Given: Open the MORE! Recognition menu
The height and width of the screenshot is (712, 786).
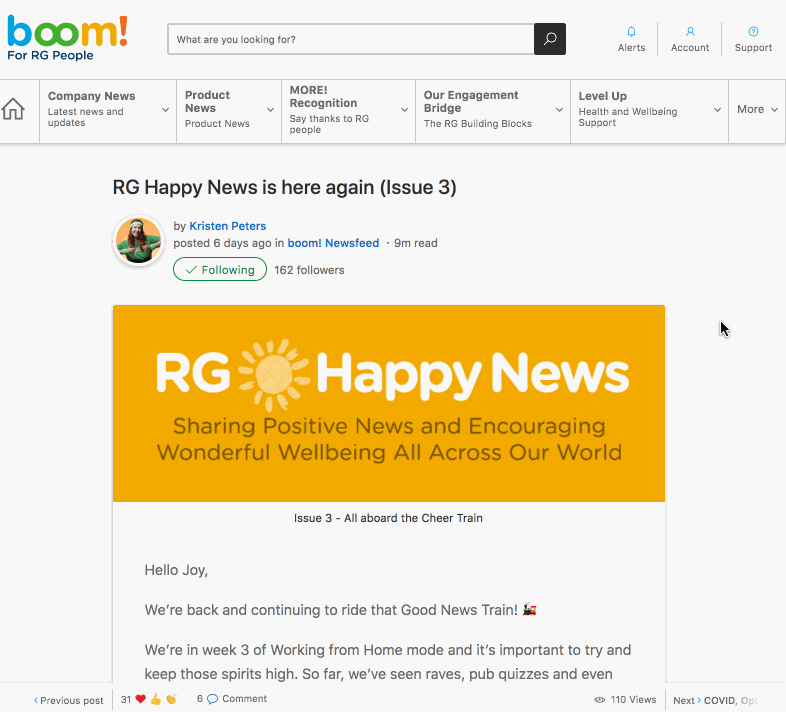Looking at the screenshot, I should click(x=348, y=110).
